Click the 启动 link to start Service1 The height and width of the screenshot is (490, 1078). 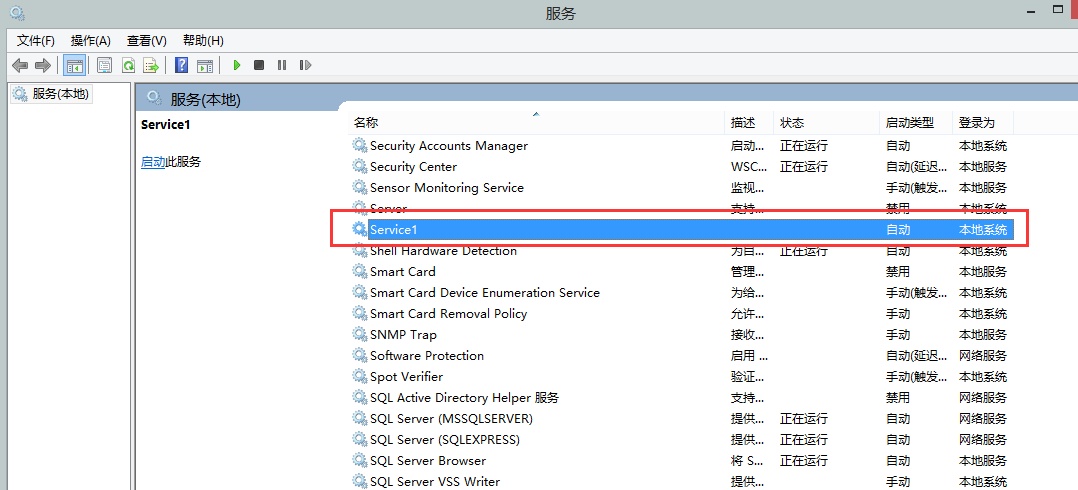coord(153,162)
